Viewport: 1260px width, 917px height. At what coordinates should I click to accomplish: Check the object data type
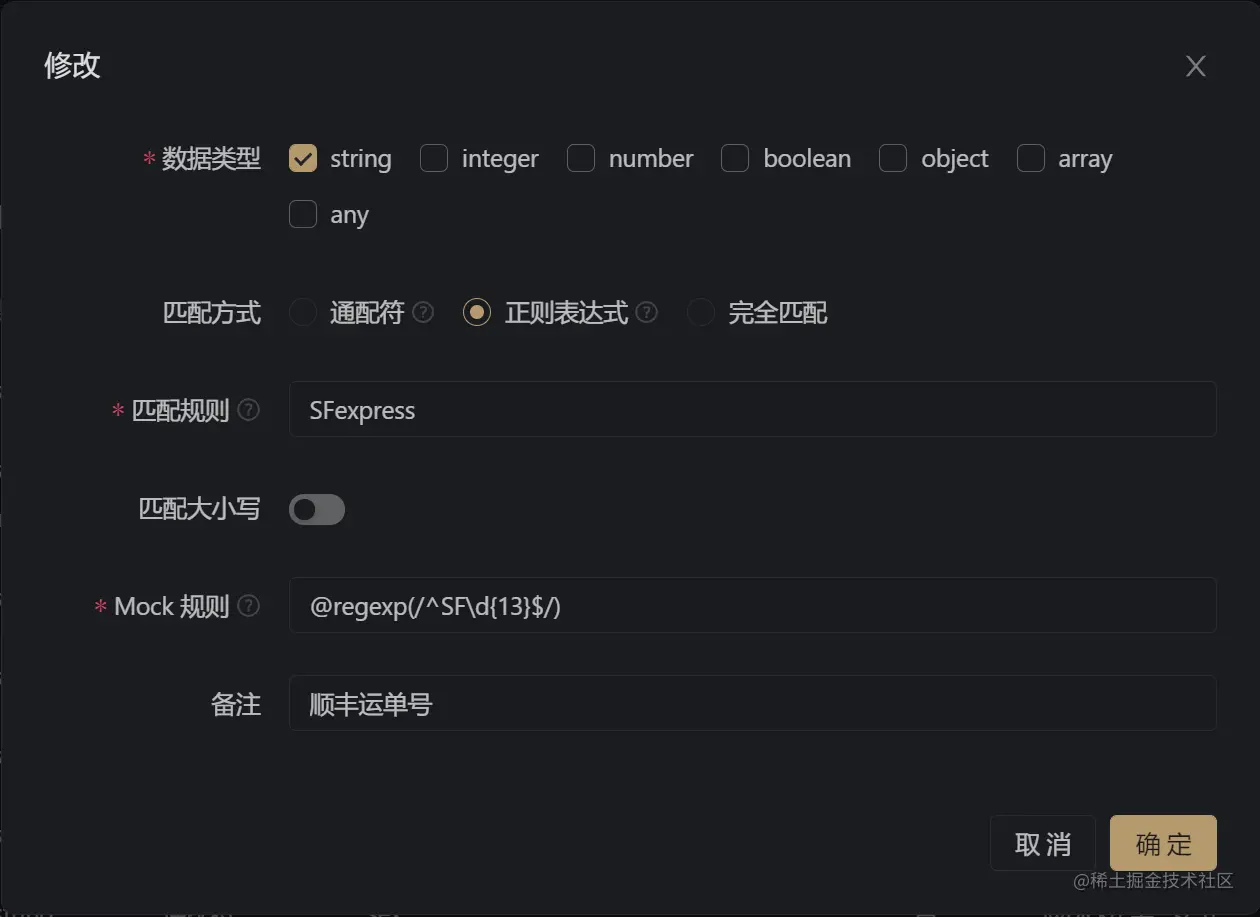(x=893, y=158)
